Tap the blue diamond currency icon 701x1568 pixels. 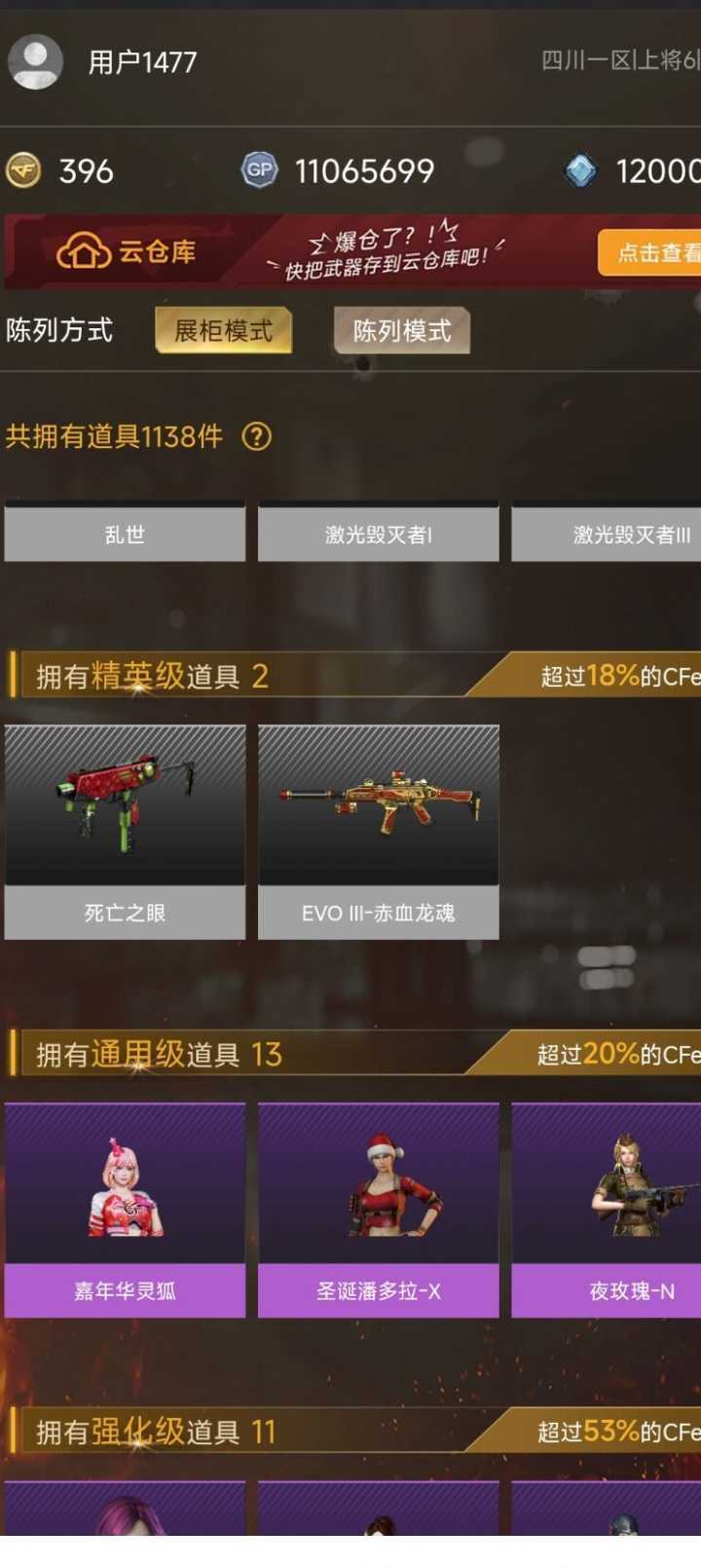click(581, 171)
